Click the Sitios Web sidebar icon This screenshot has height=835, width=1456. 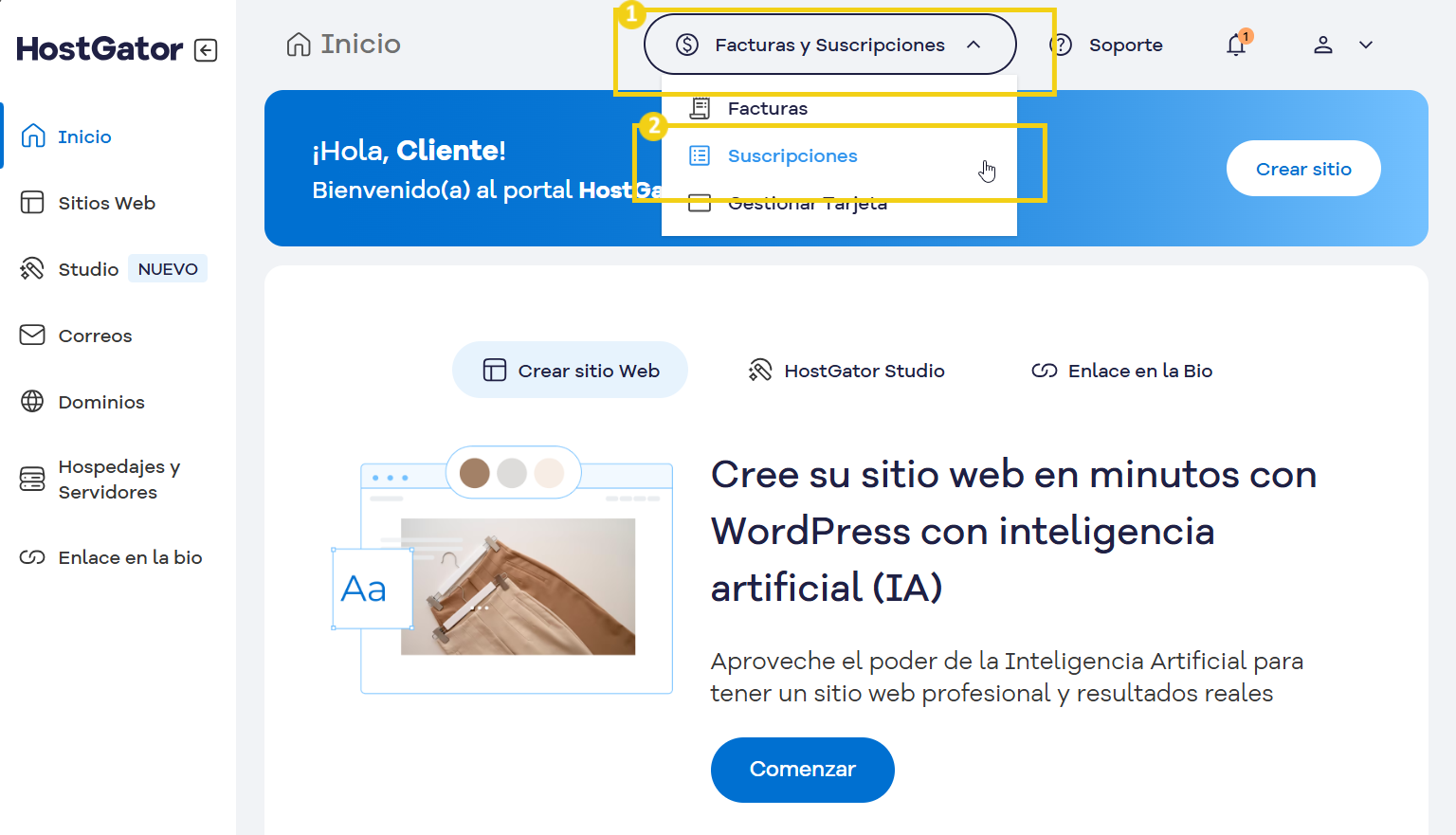click(32, 203)
